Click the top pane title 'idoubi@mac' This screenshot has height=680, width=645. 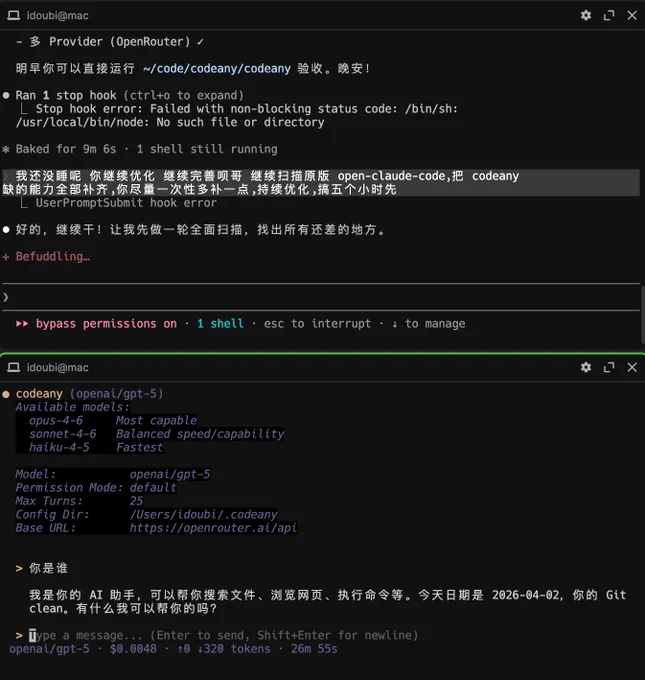57,16
